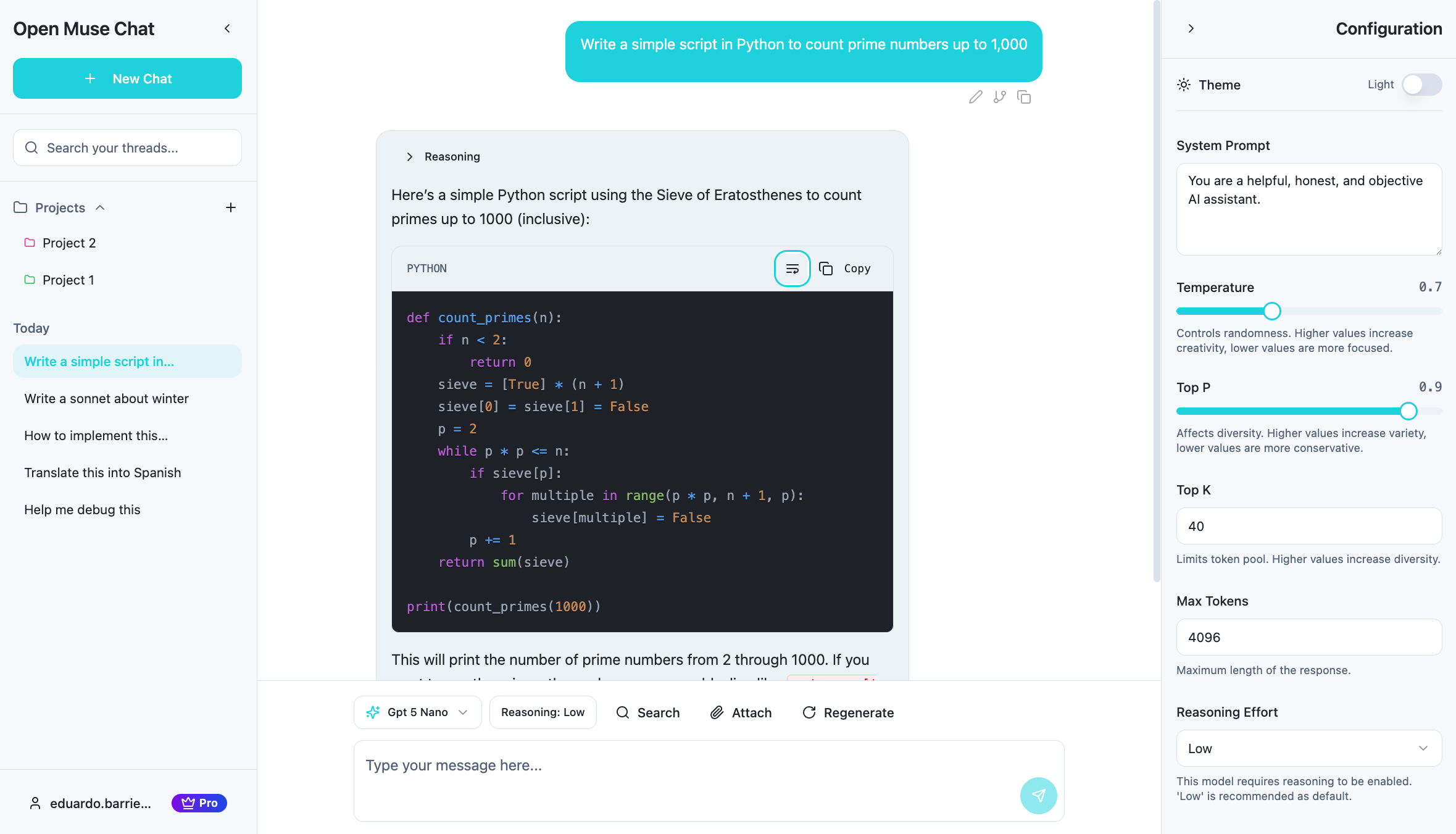
Task: Click the Top K value field
Action: click(x=1308, y=526)
